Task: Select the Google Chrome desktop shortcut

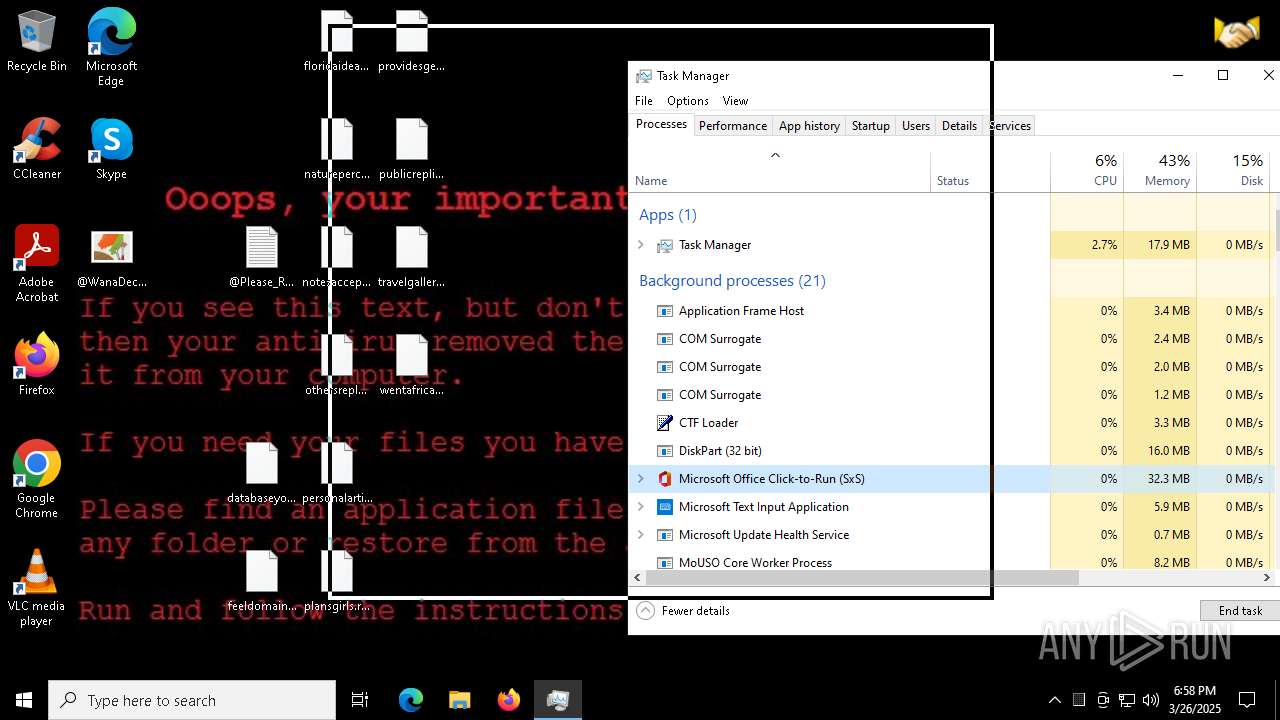Action: pyautogui.click(x=37, y=479)
